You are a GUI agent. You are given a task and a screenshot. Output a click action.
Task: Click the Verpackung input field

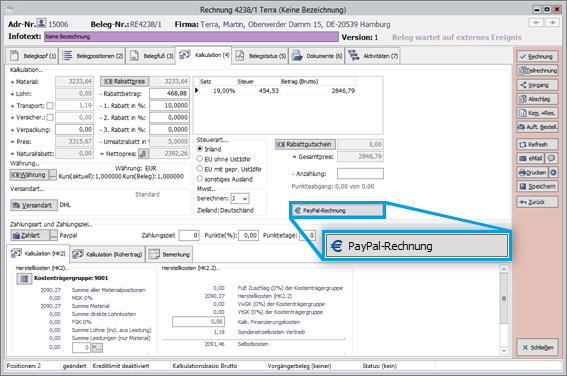[74, 129]
